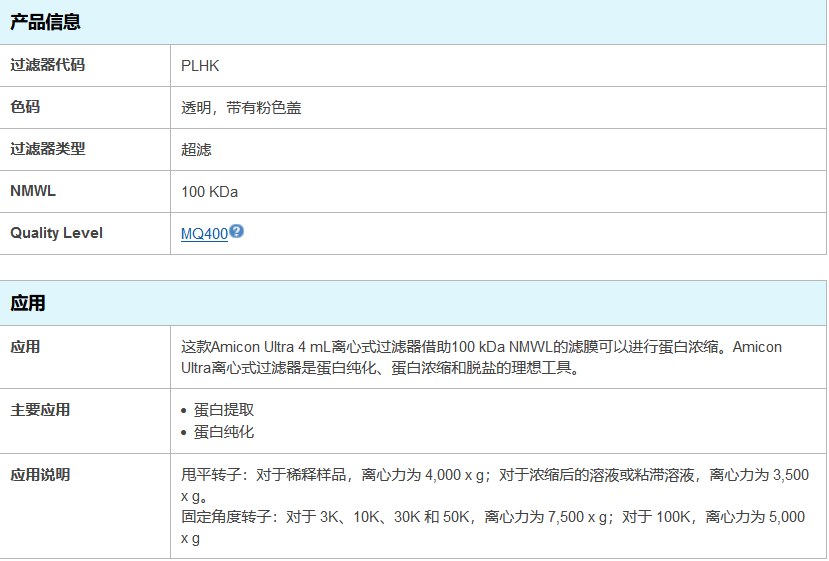The width and height of the screenshot is (829, 561).
Task: Click the 应用 row label in table
Action: pos(25,347)
